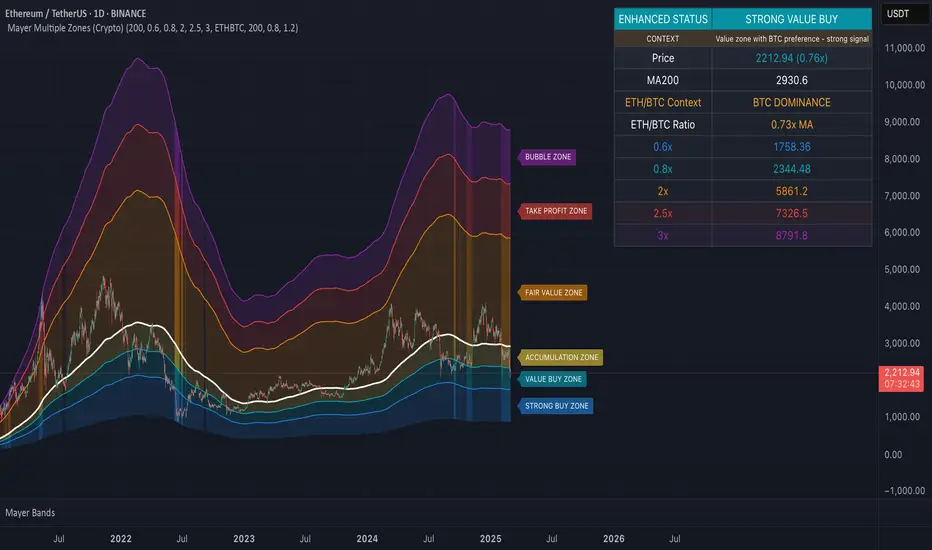932x550 pixels.
Task: Click the 2x row label
Action: (x=663, y=191)
